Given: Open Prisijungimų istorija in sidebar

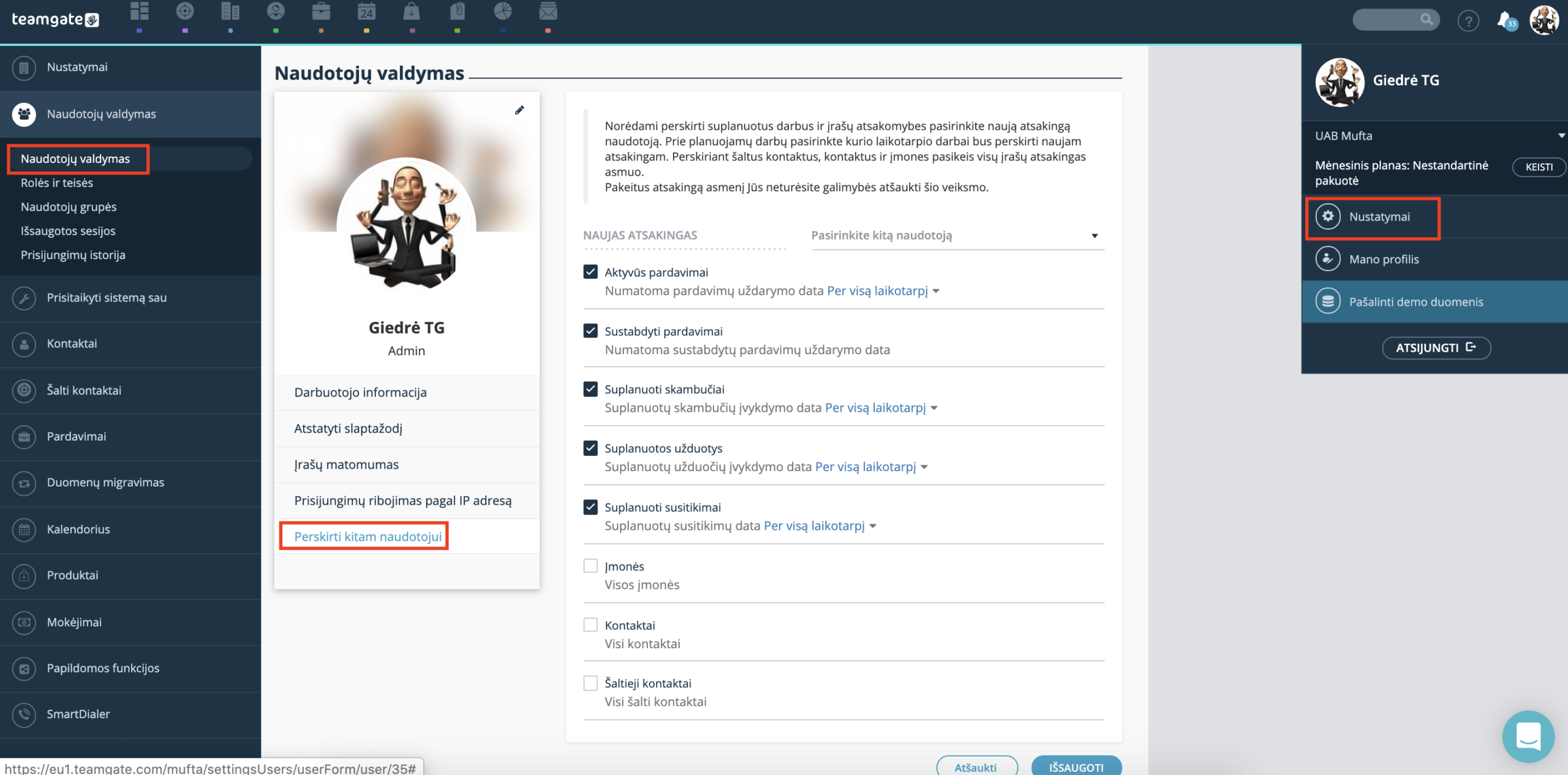Looking at the screenshot, I should (73, 255).
